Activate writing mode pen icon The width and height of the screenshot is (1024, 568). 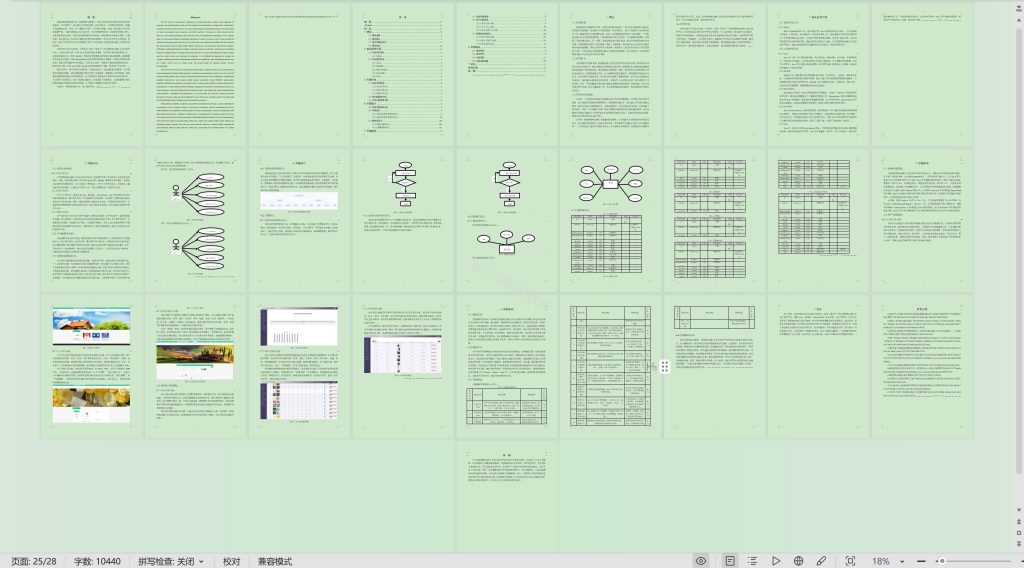click(821, 561)
